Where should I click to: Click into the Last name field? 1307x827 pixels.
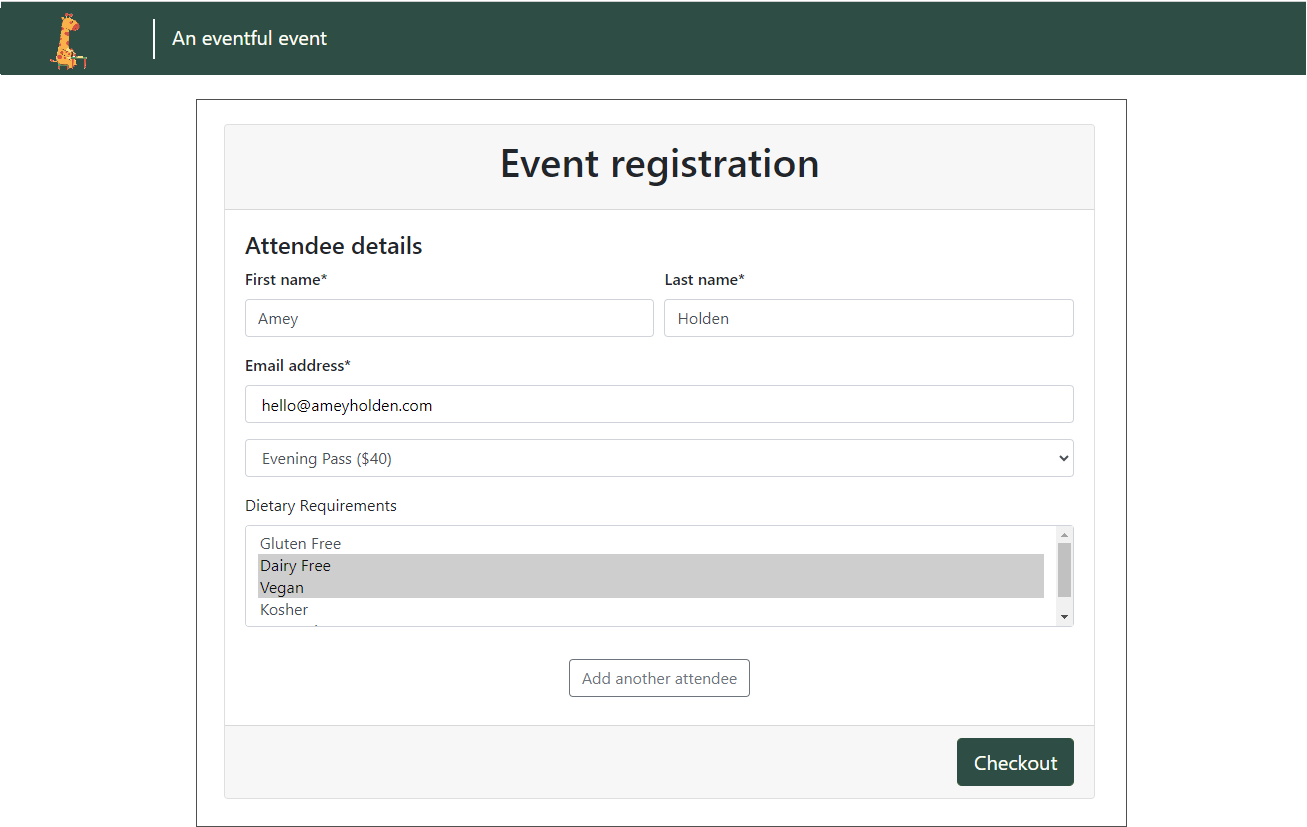(x=869, y=318)
